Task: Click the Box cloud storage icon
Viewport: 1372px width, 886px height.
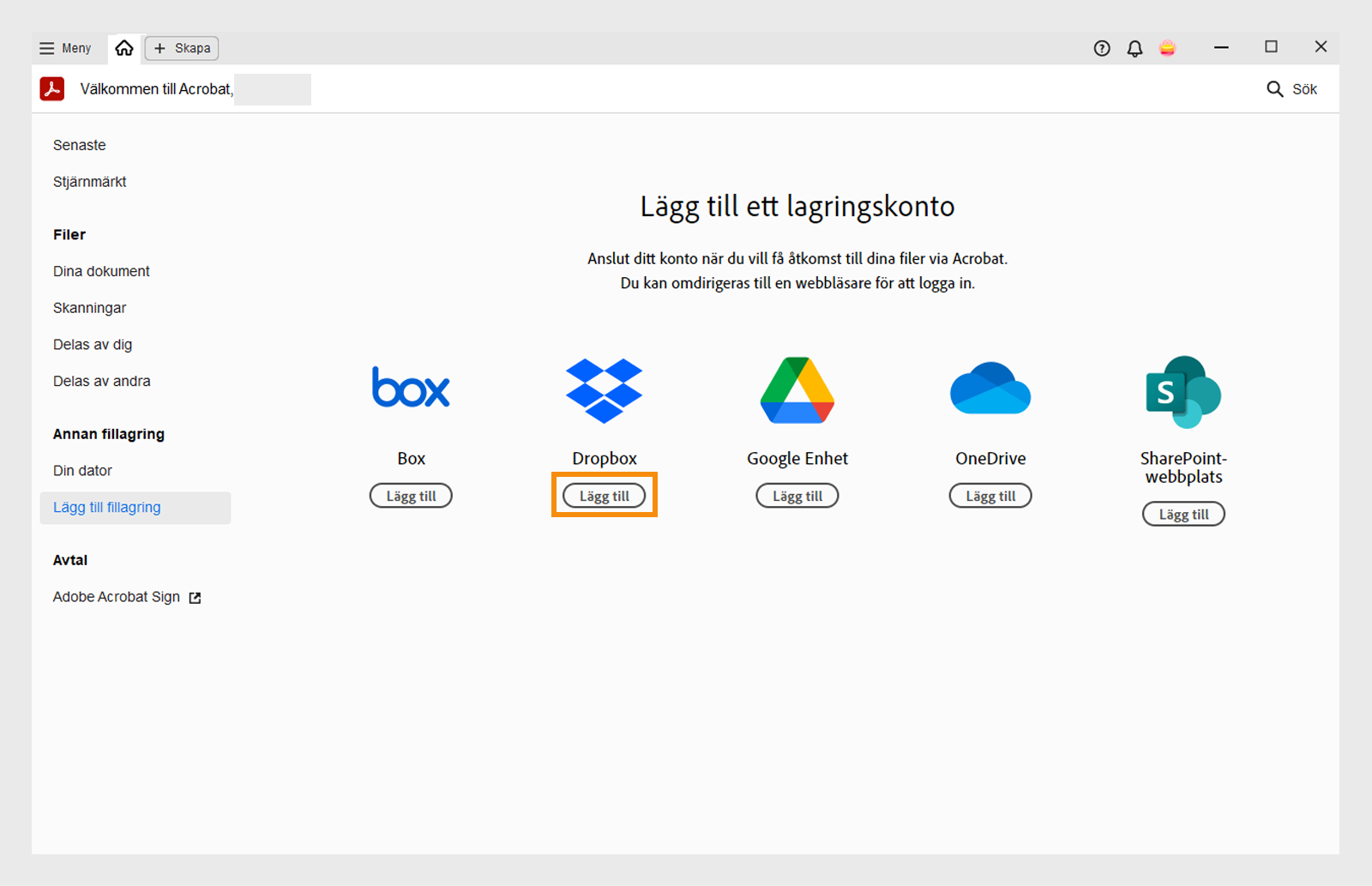Action: [411, 389]
